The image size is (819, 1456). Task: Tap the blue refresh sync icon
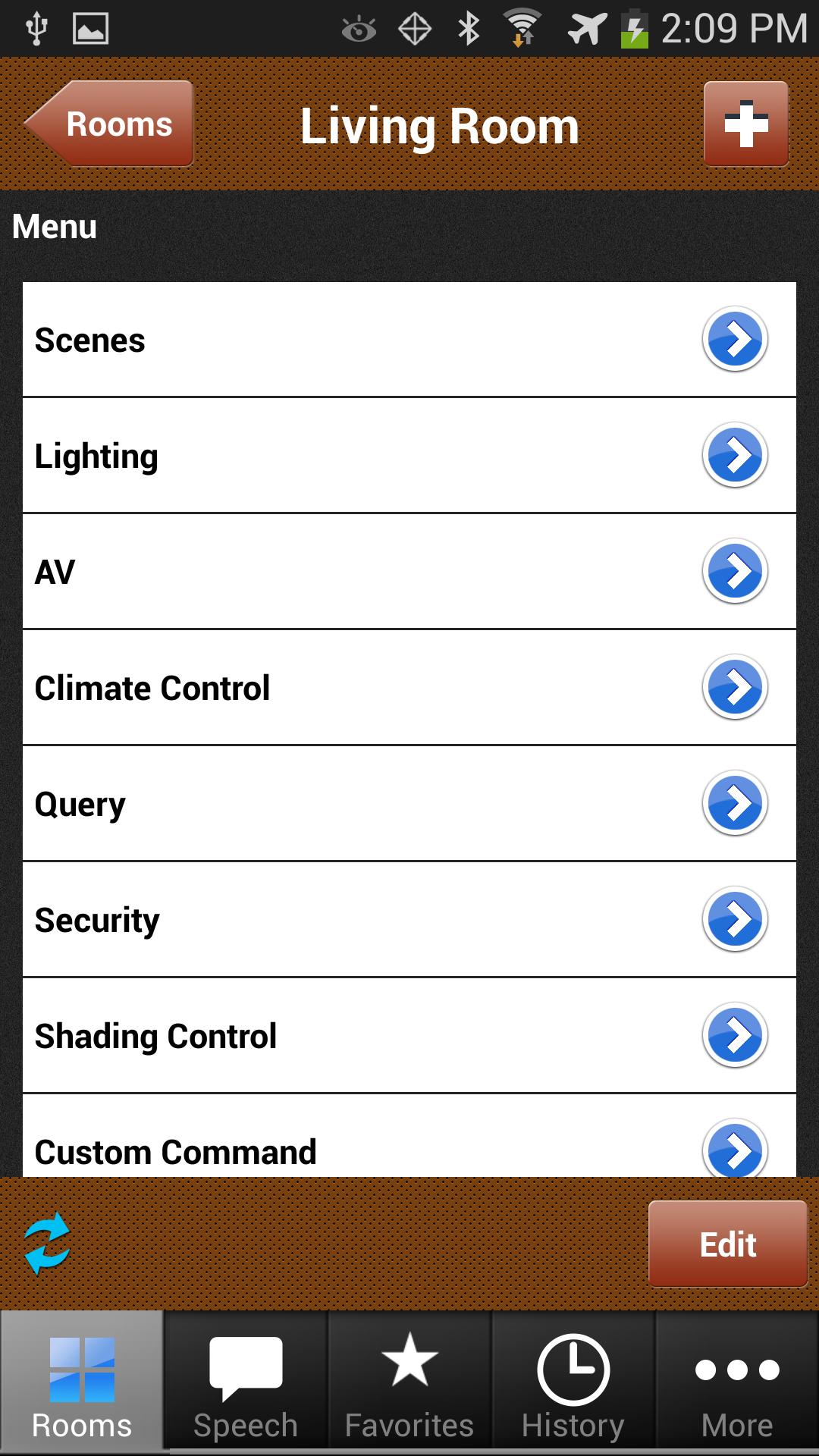pos(47,1244)
